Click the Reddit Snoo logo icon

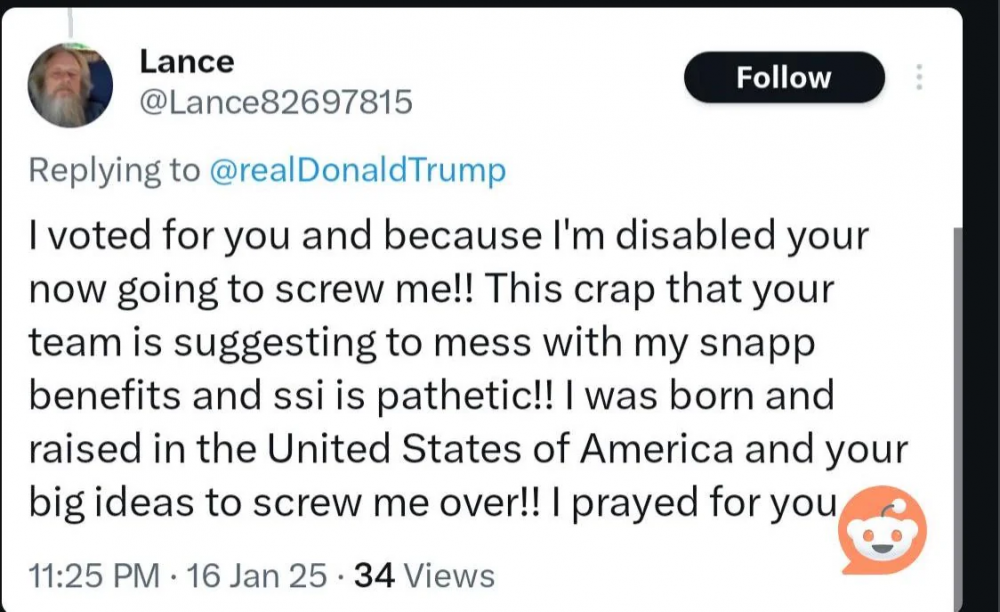pos(881,530)
